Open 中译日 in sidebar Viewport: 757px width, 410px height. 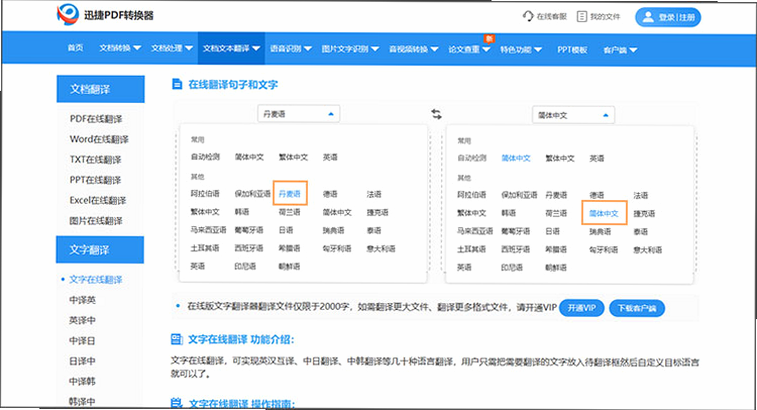(x=83, y=340)
